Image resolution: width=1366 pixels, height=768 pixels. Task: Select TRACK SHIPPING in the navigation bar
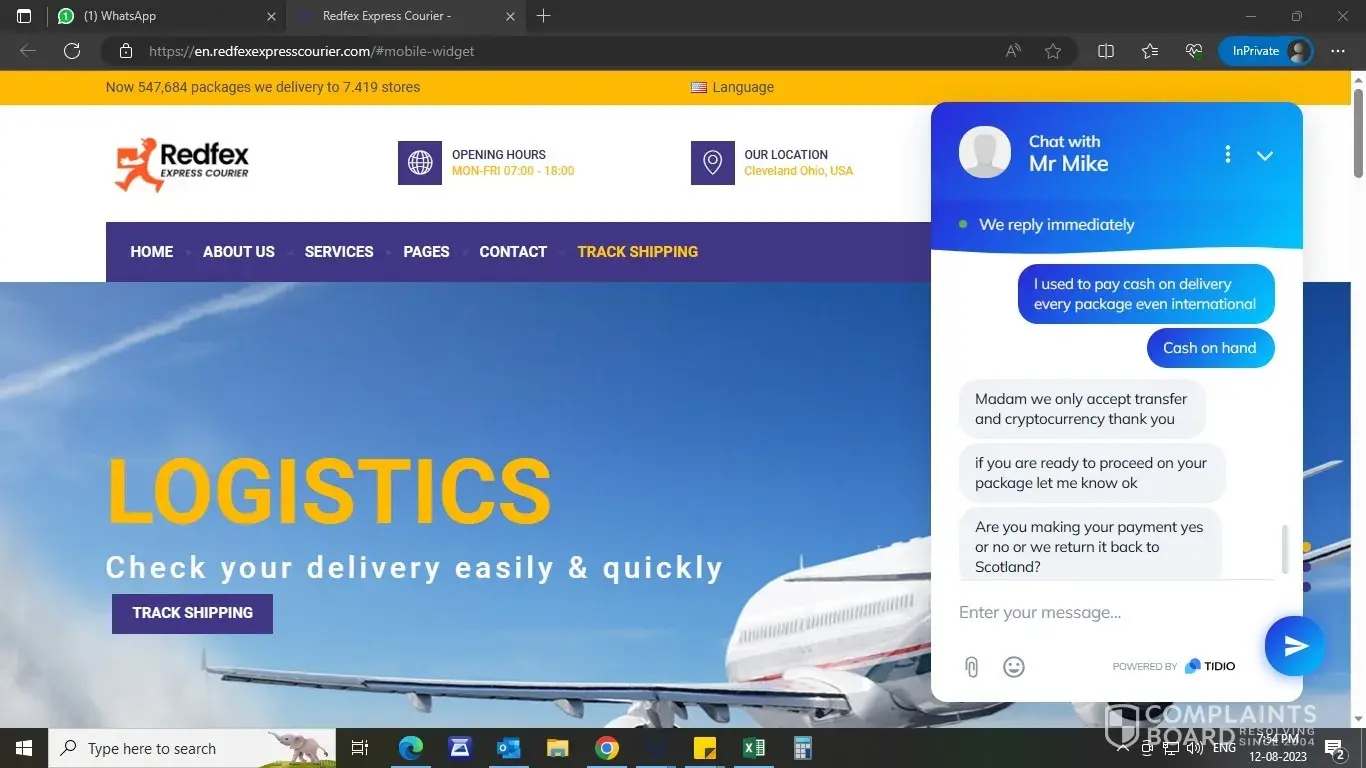click(638, 252)
